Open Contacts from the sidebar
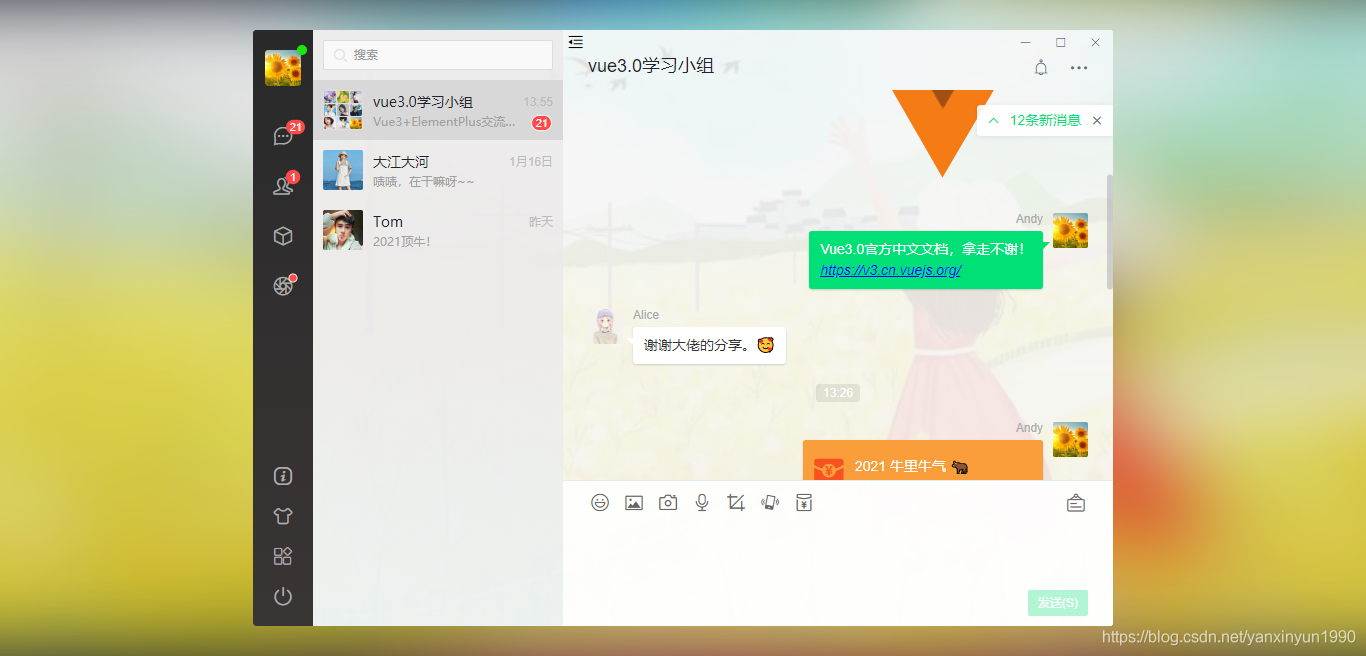Viewport: 1366px width, 656px height. pos(283,185)
